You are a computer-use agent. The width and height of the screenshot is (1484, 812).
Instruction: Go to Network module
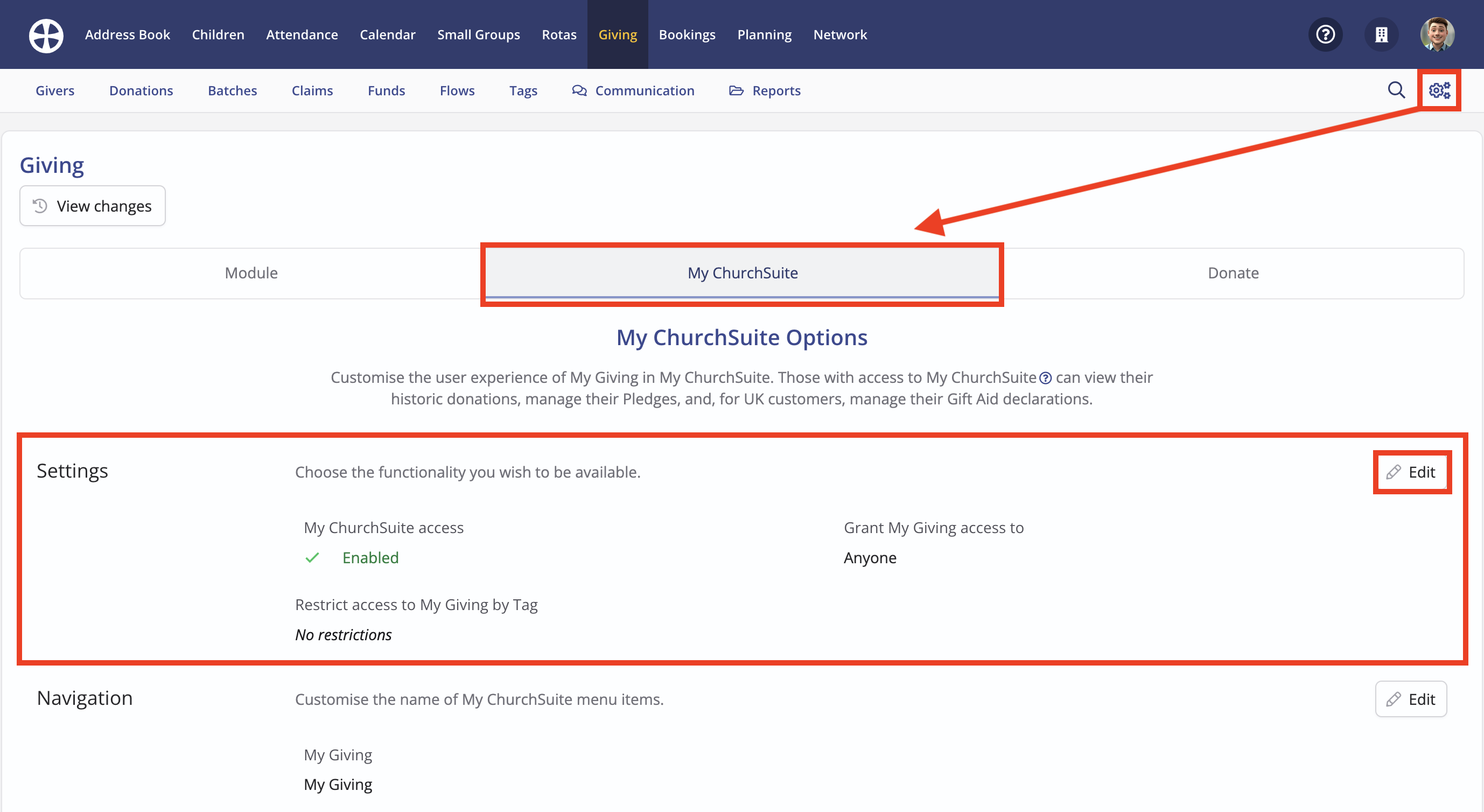pyautogui.click(x=840, y=34)
